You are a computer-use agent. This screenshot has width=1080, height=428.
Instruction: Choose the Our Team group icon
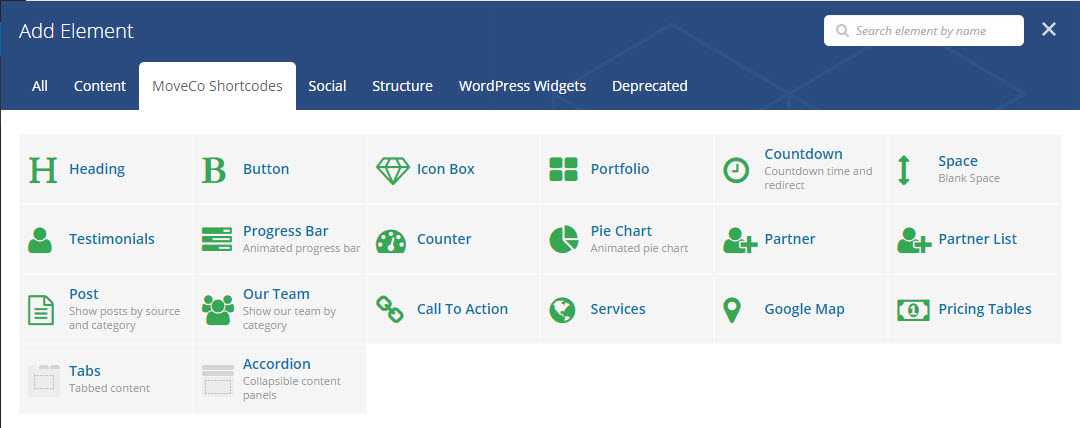[218, 310]
